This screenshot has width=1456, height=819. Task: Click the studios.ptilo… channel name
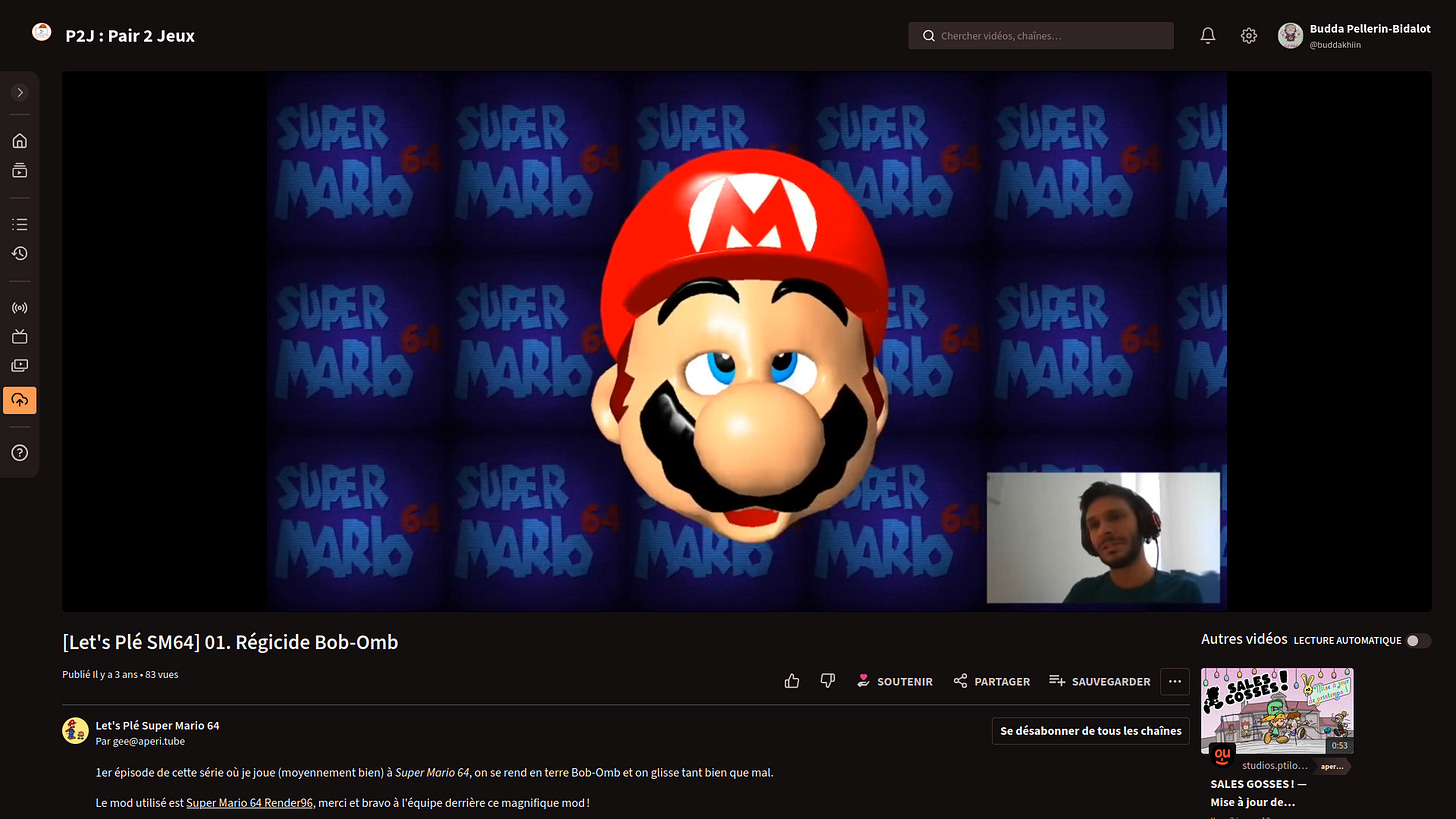coord(1274,765)
